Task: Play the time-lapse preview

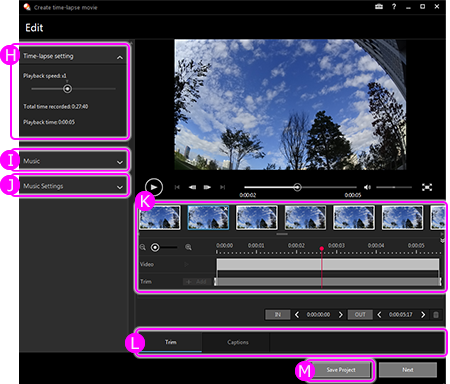Action: tap(154, 187)
